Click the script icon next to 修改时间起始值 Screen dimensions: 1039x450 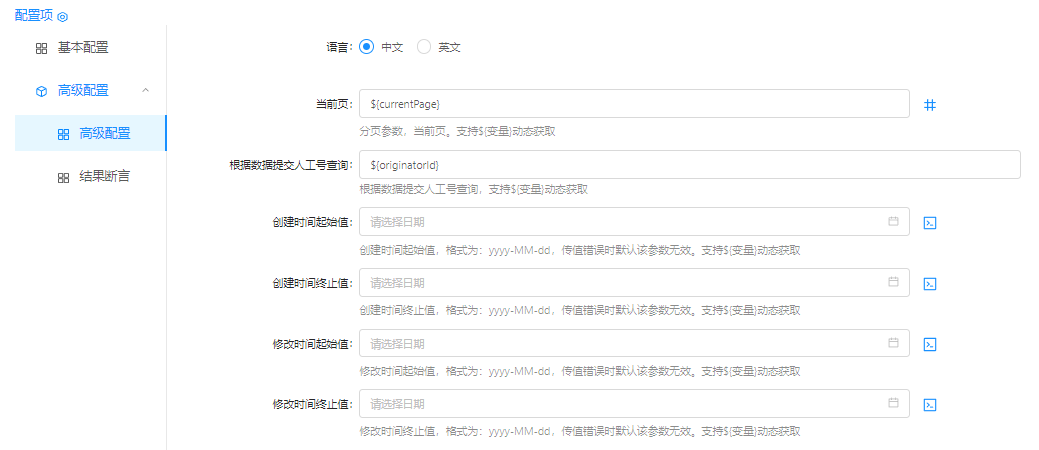(x=929, y=344)
